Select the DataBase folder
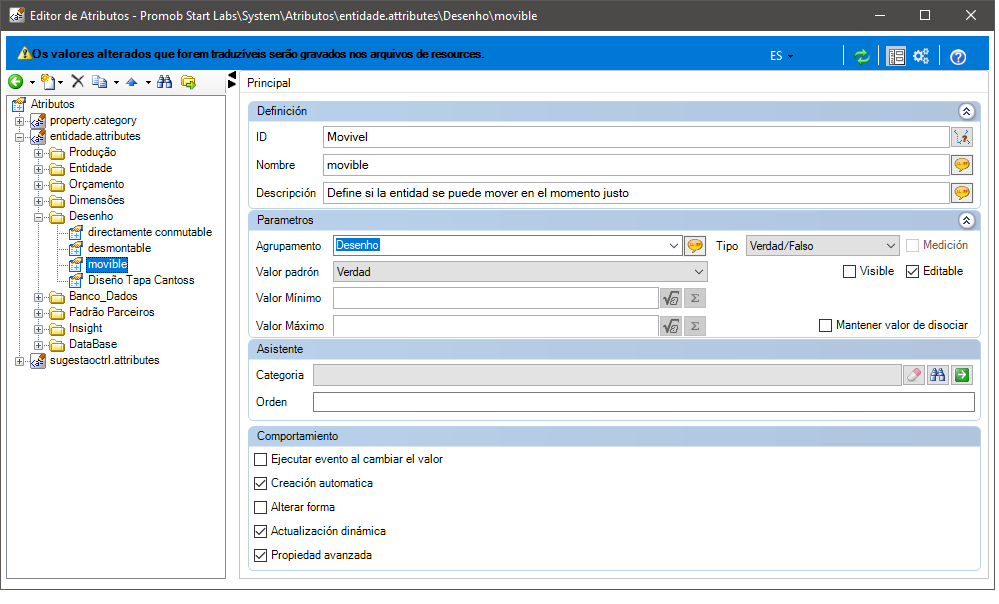This screenshot has height=604, width=999. click(93, 344)
